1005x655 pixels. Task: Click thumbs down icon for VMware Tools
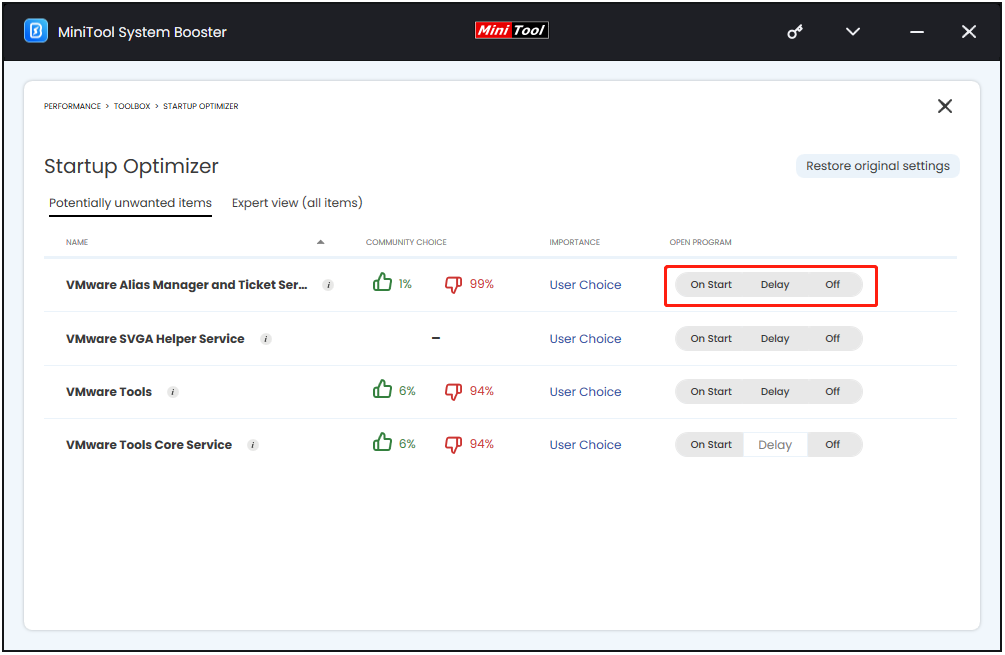[x=454, y=391]
